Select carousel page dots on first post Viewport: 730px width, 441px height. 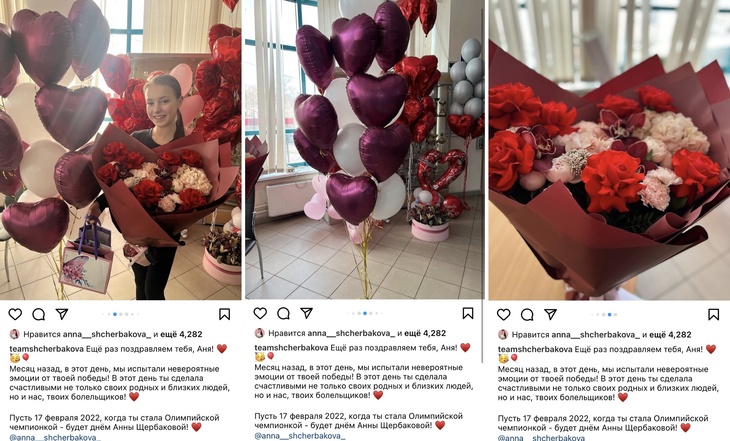121,314
